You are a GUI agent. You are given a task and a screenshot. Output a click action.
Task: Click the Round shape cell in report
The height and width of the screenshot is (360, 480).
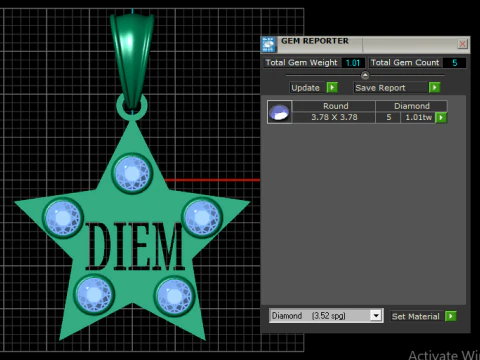point(335,106)
